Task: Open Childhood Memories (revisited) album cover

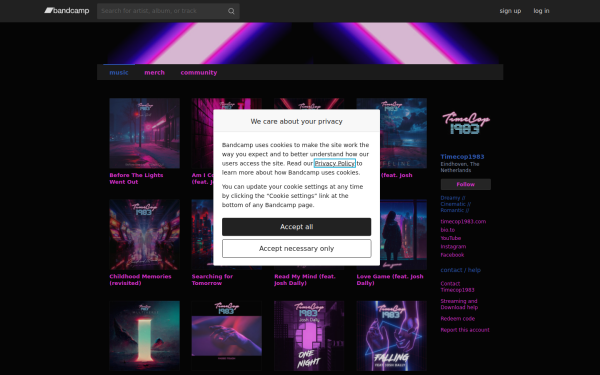Action: click(144, 235)
